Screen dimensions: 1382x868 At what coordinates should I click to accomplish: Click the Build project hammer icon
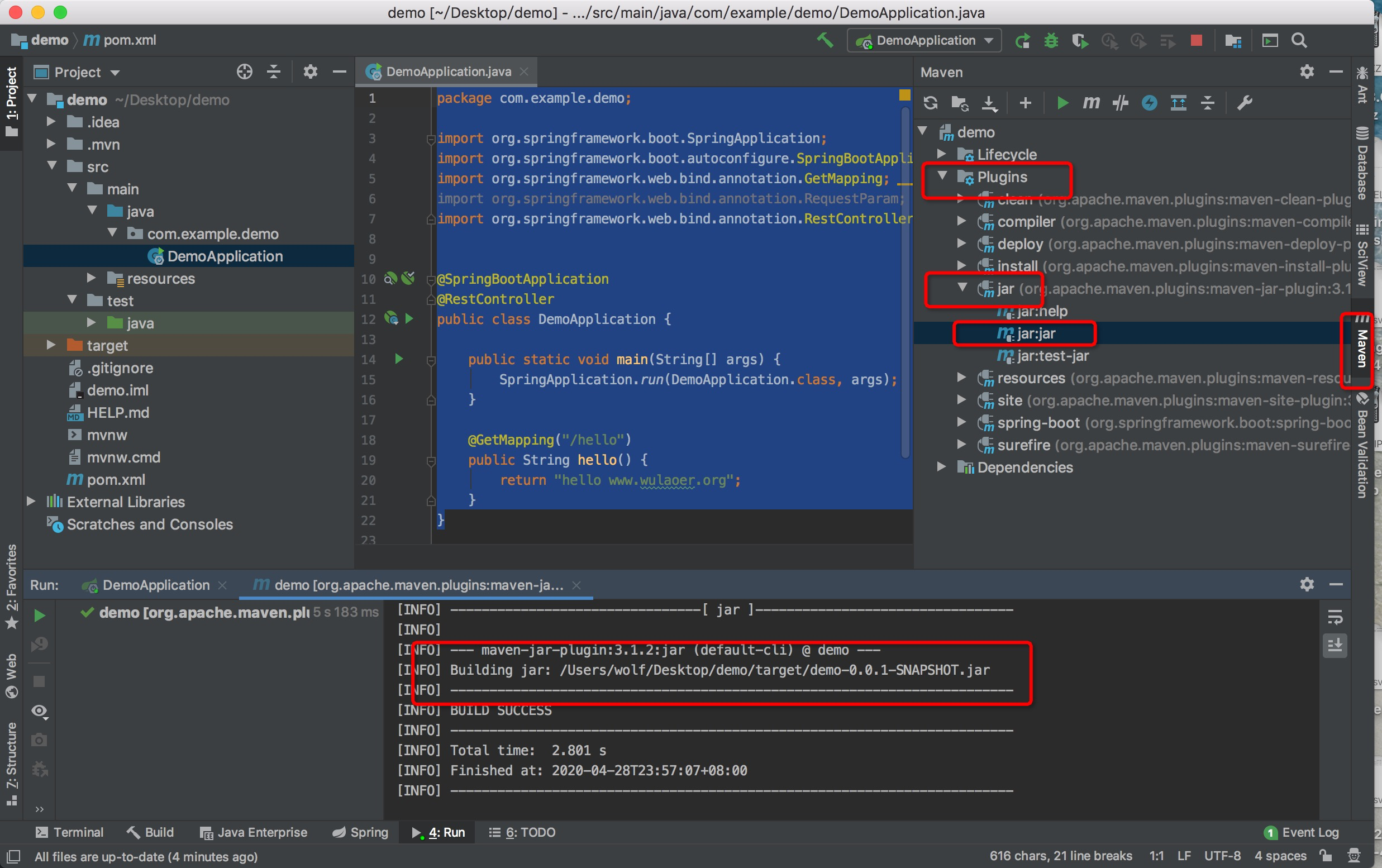point(825,40)
